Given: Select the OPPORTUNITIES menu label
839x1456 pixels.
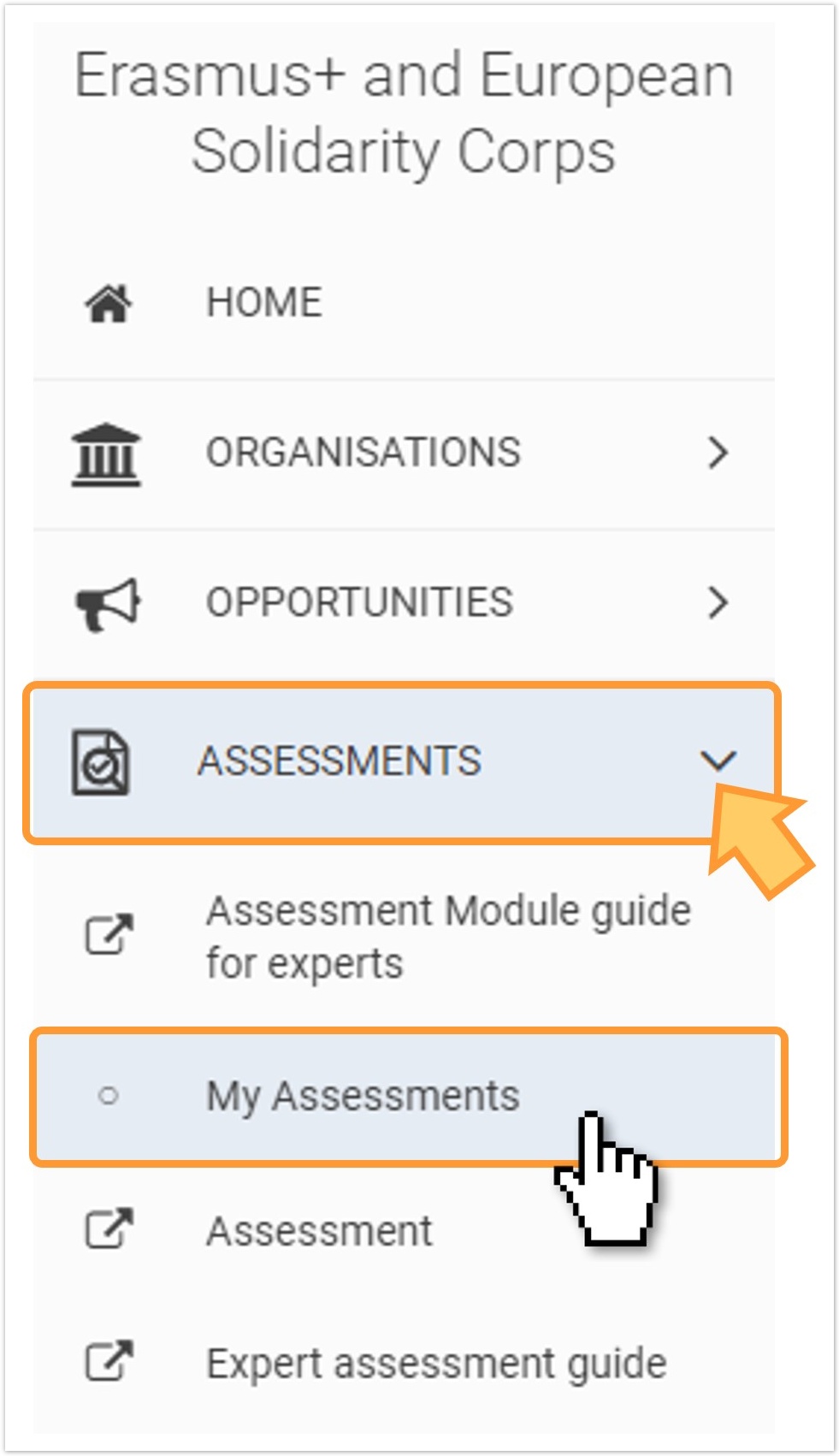Looking at the screenshot, I should click(x=360, y=603).
